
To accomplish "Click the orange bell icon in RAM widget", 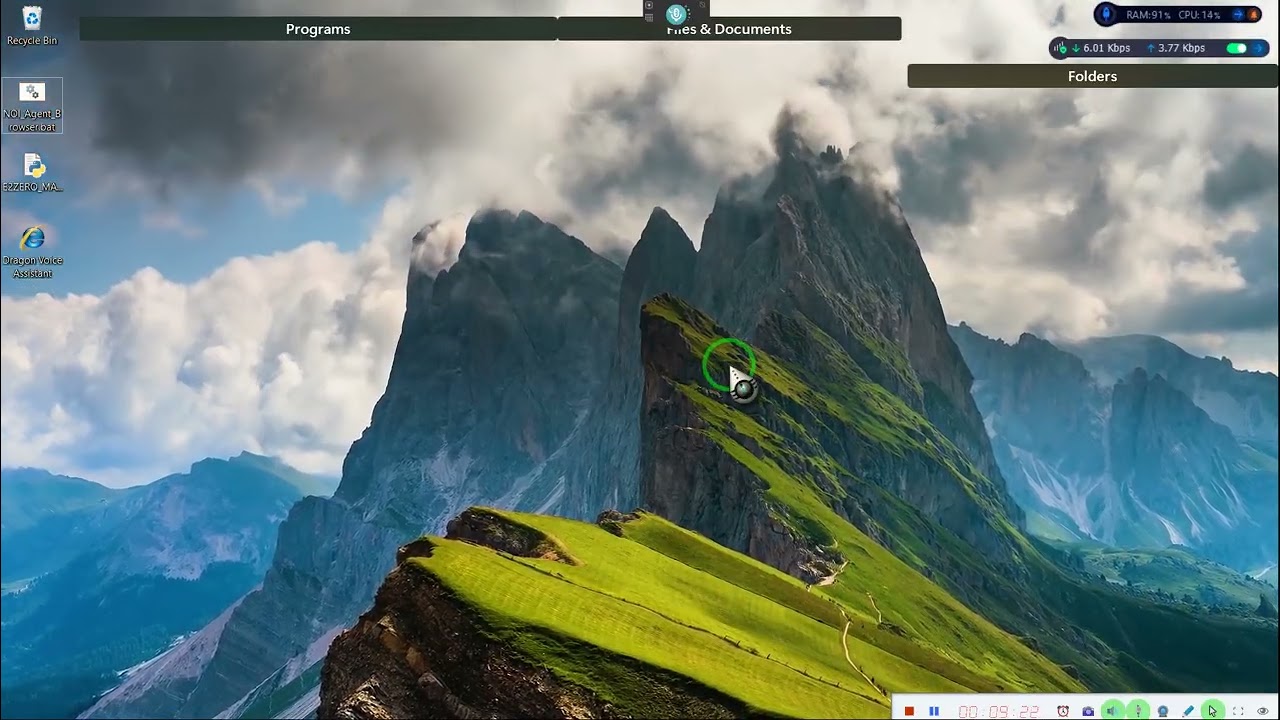I will [x=1253, y=14].
